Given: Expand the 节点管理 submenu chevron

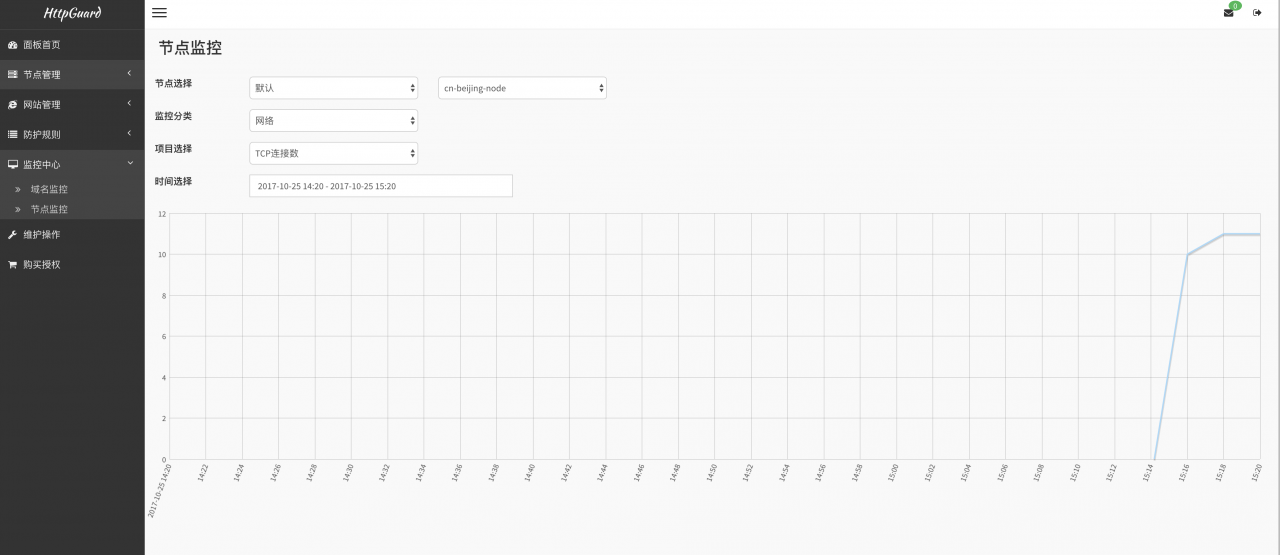Looking at the screenshot, I should click(x=130, y=74).
